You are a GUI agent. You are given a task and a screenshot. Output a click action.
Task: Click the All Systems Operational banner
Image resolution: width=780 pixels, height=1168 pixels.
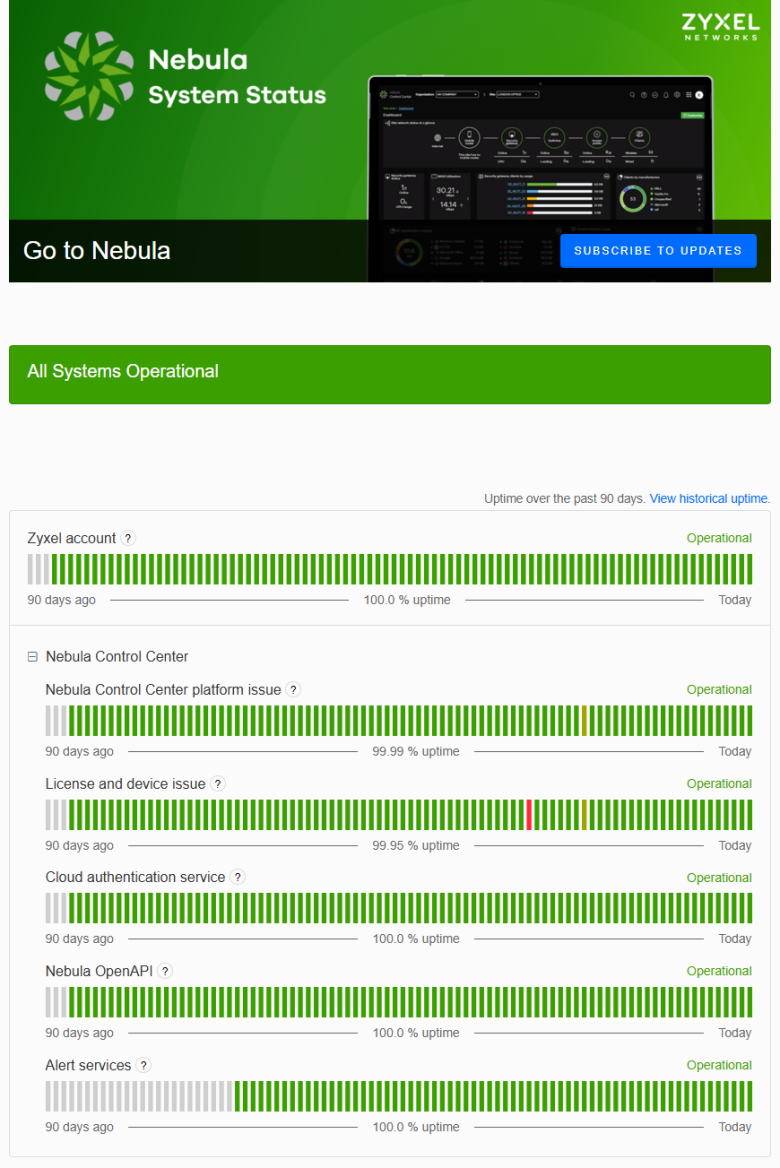[x=390, y=375]
